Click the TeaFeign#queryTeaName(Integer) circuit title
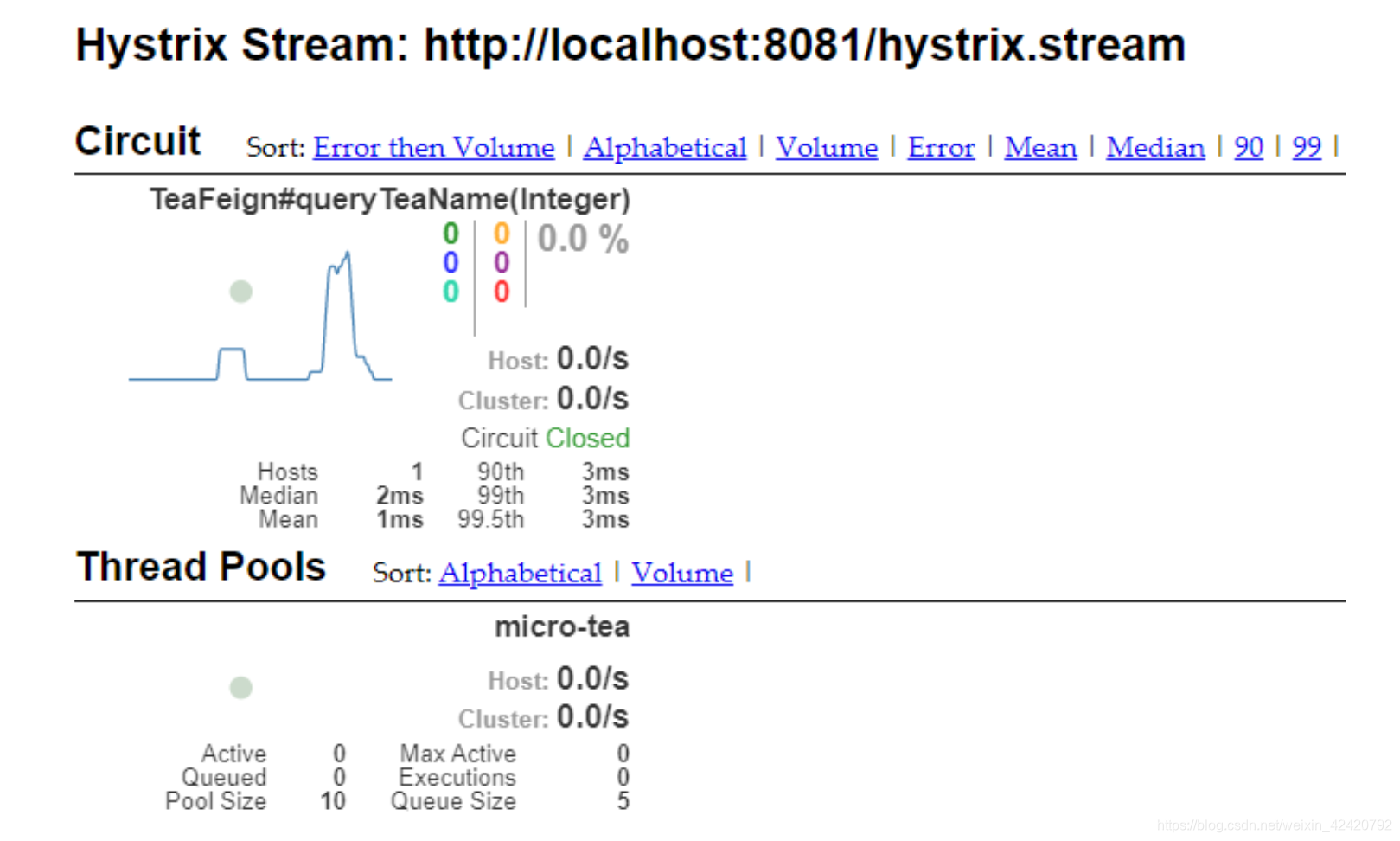1400x841 pixels. point(390,200)
